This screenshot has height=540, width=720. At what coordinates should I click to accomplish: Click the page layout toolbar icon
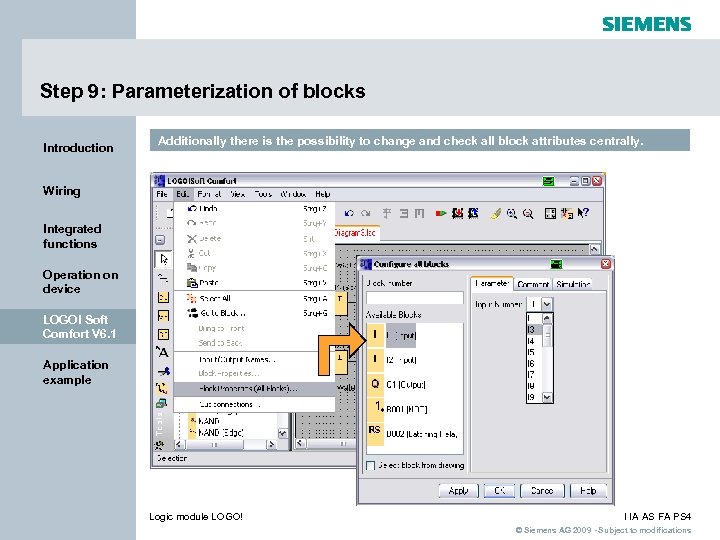pos(550,213)
